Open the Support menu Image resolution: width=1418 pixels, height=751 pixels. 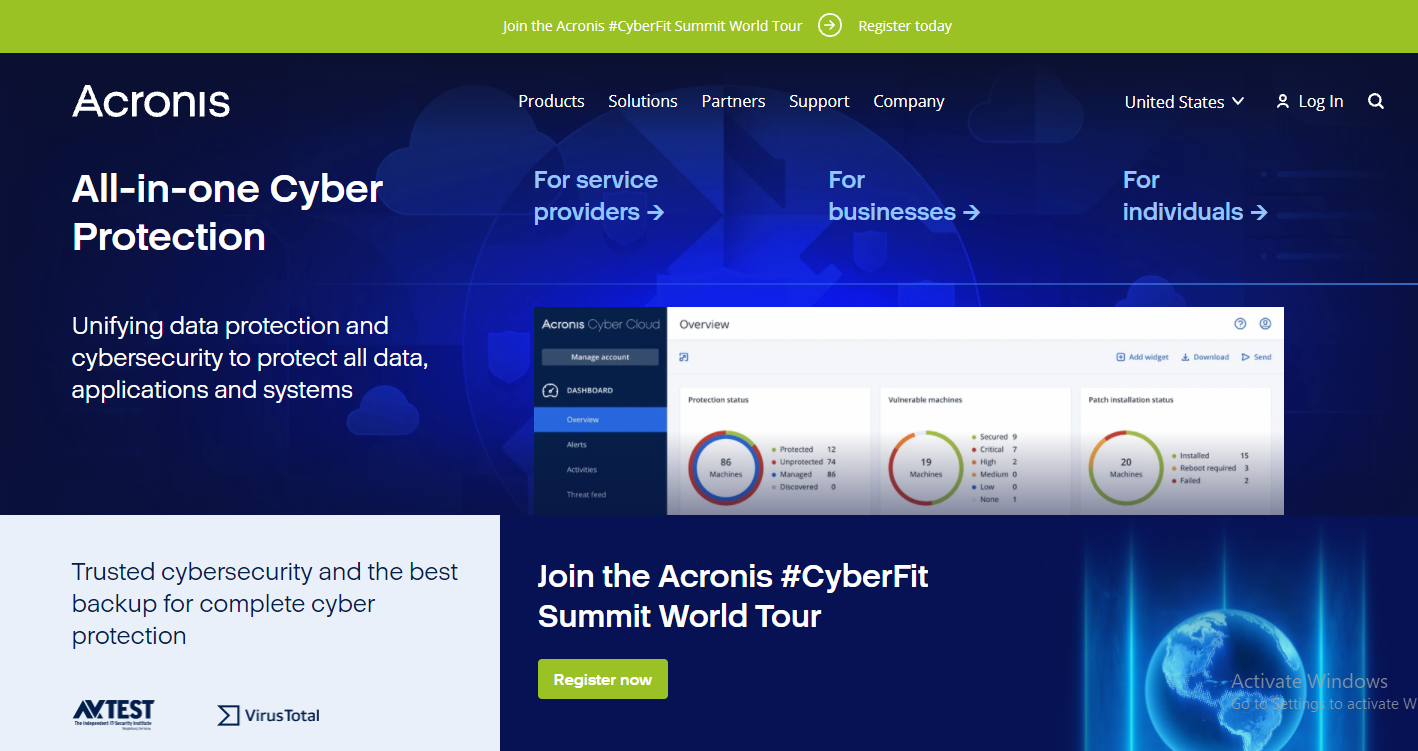[x=819, y=101]
